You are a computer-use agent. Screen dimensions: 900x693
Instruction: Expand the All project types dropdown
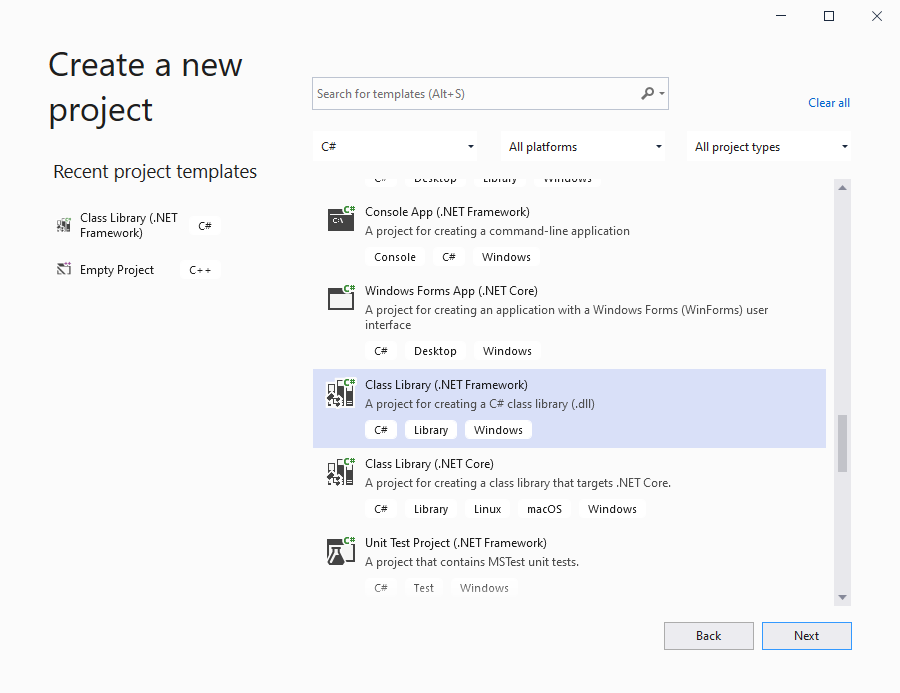click(768, 146)
